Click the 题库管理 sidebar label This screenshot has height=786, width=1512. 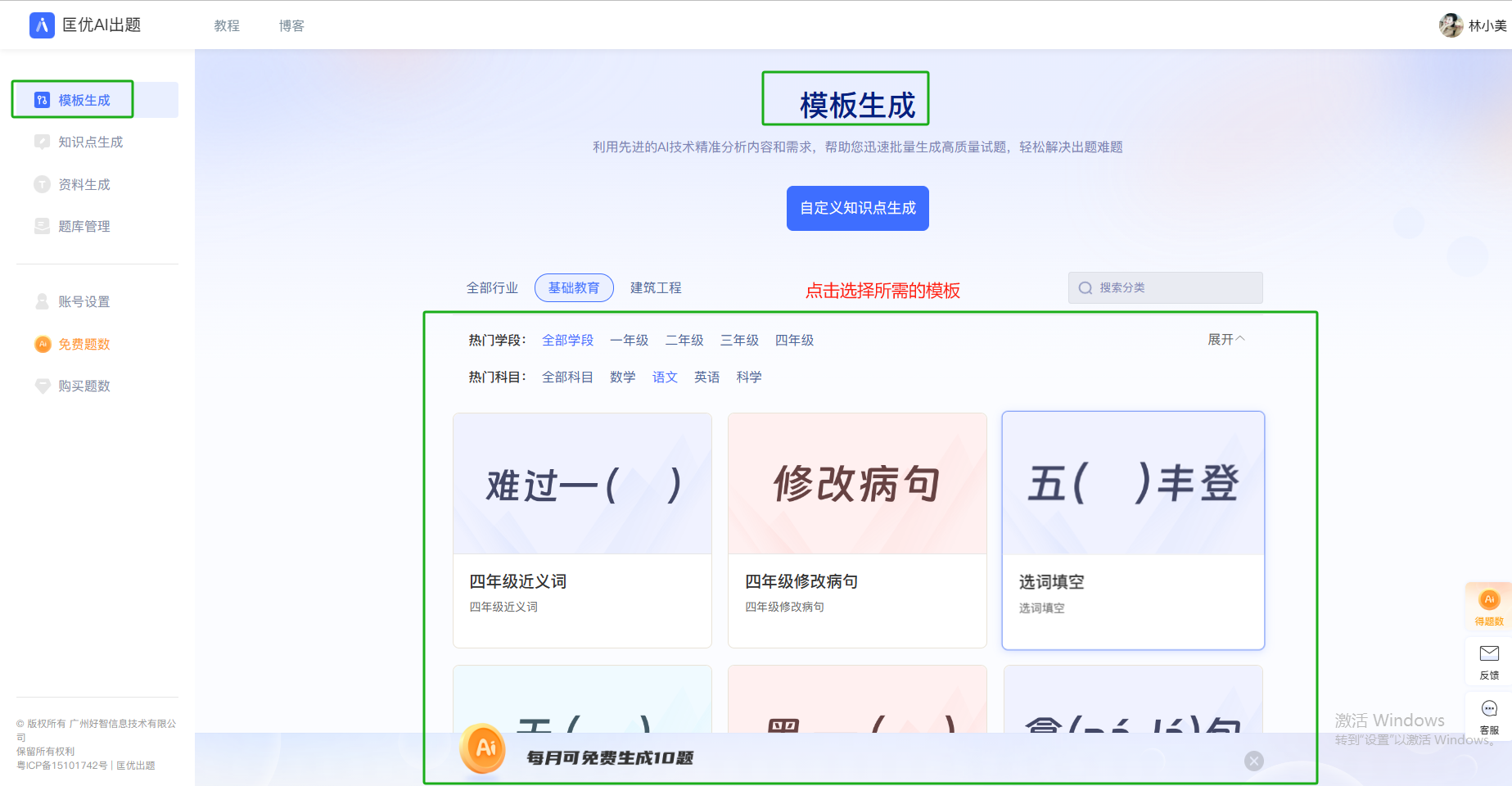pos(84,226)
